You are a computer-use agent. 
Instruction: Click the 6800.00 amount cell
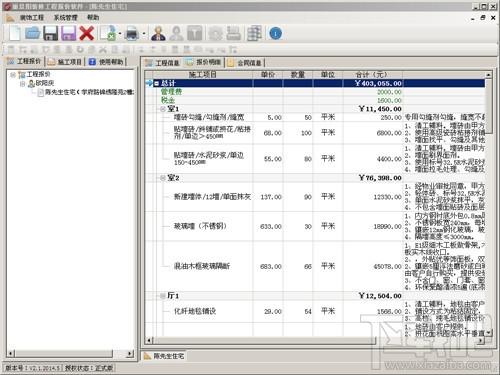point(372,133)
